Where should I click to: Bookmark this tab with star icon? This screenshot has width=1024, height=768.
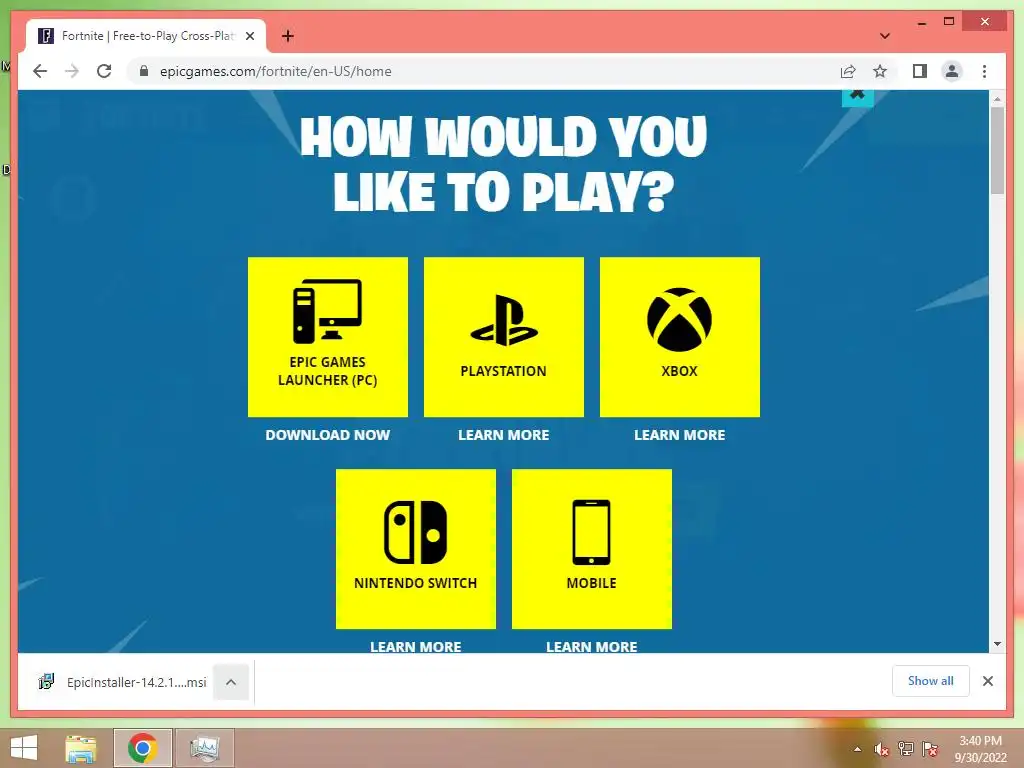[x=880, y=71]
